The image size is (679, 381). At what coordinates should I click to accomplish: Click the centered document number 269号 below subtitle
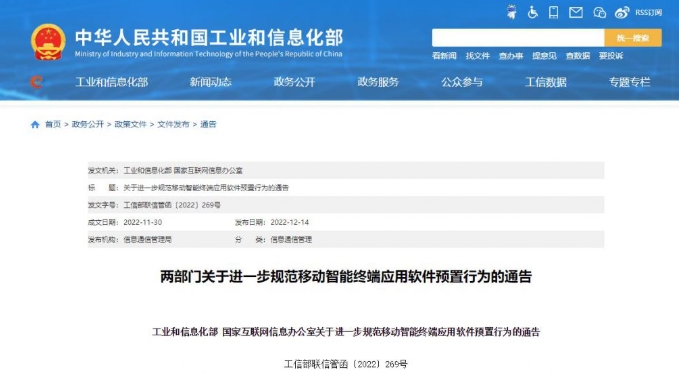click(346, 365)
